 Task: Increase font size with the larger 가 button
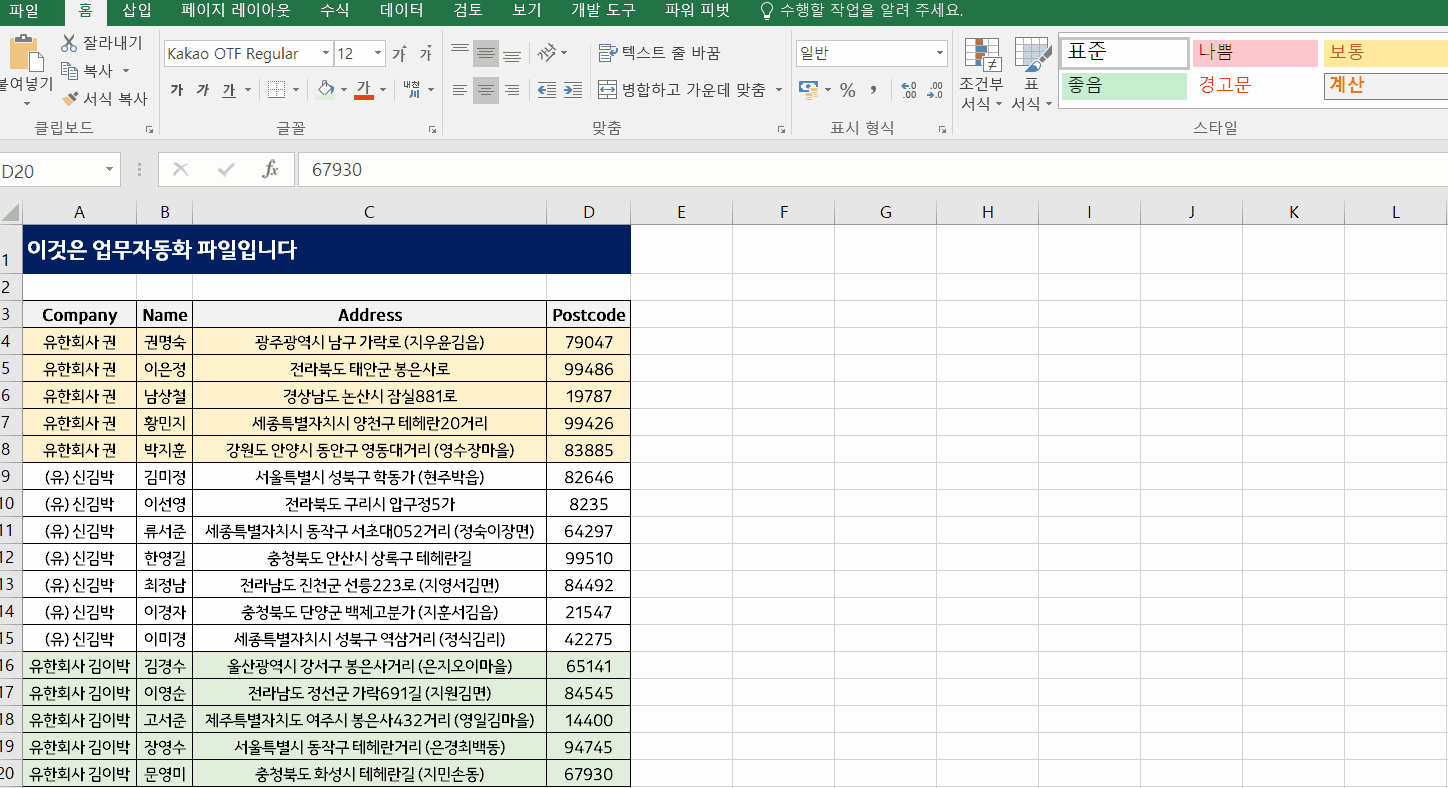399,54
